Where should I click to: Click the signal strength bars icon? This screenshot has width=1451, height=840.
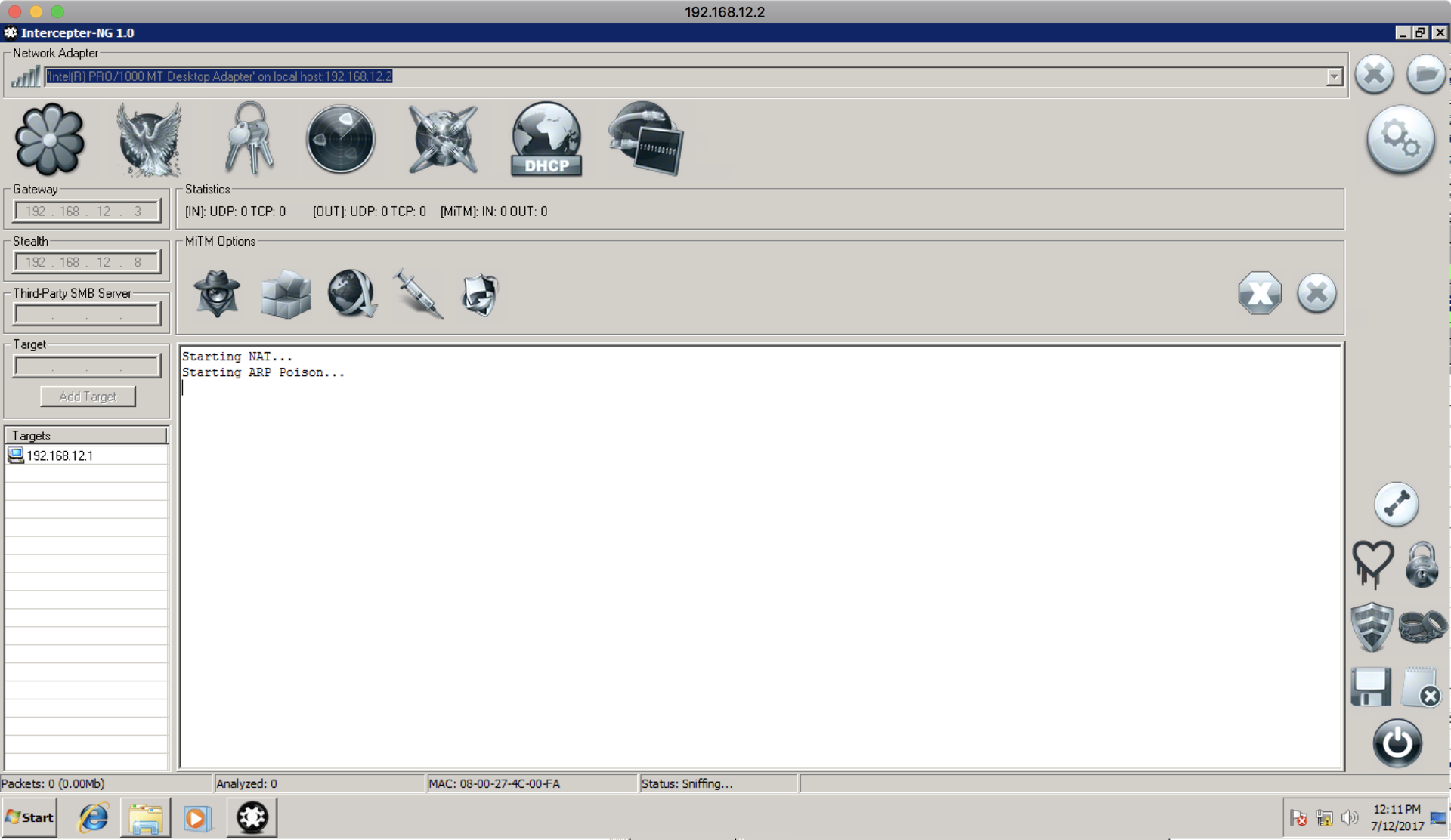coord(26,76)
